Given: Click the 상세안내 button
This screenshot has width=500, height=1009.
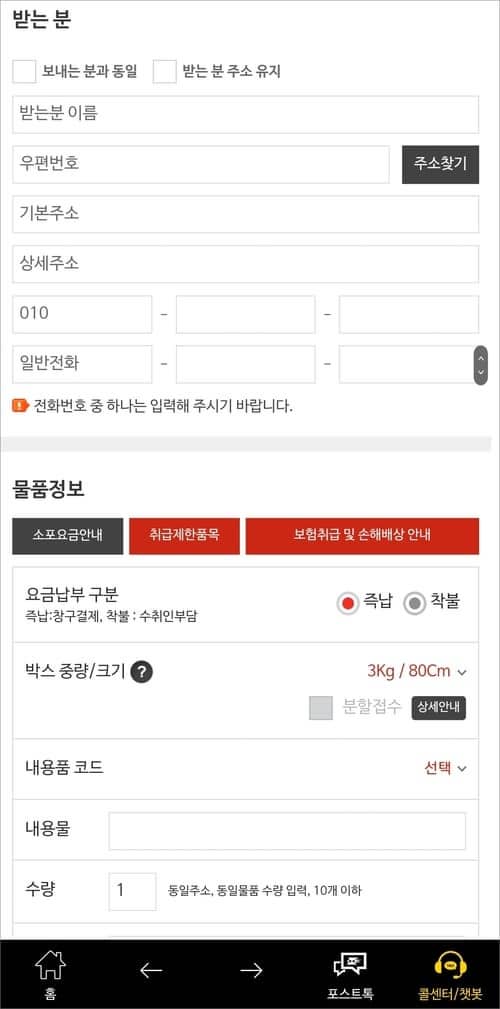Looking at the screenshot, I should coord(439,708).
